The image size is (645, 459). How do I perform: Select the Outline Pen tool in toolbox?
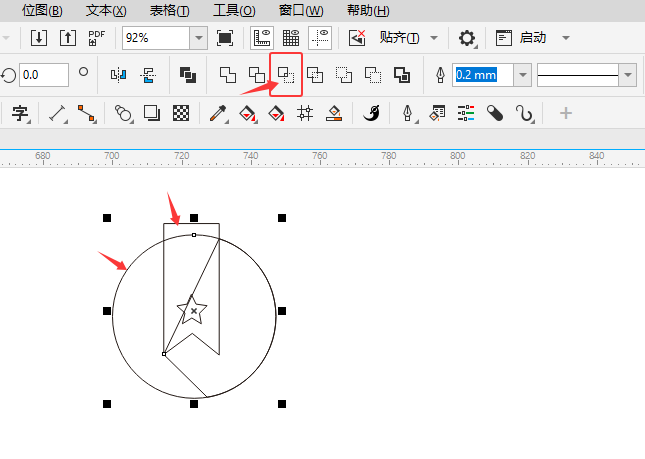408,113
